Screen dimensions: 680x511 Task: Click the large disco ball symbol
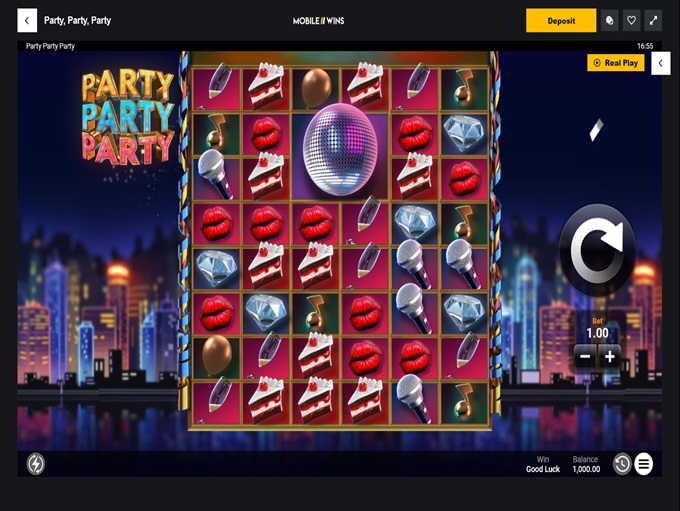point(340,149)
